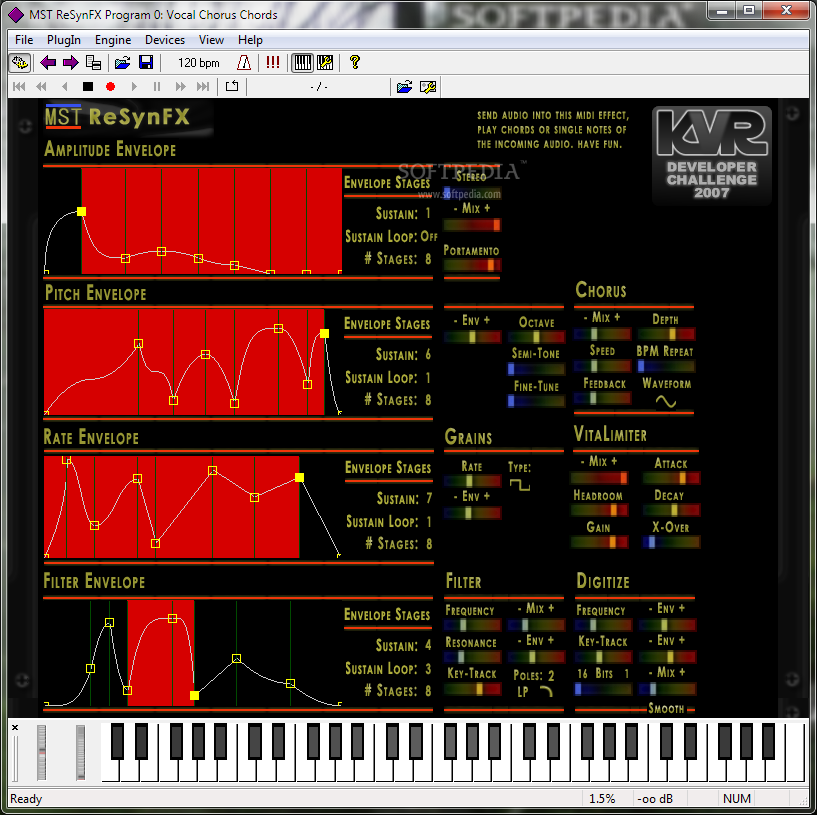Click the fast forward transport button

[x=180, y=87]
